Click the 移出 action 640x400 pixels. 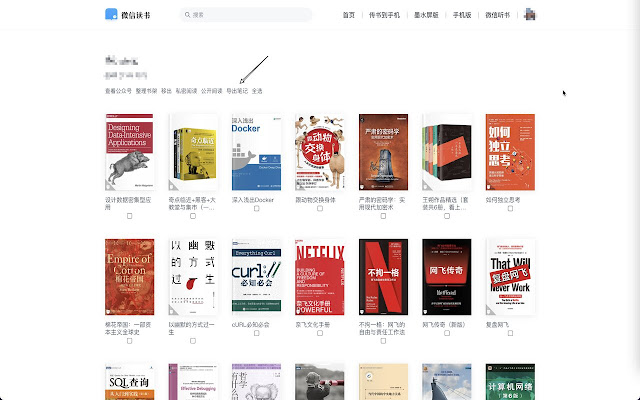pyautogui.click(x=167, y=91)
